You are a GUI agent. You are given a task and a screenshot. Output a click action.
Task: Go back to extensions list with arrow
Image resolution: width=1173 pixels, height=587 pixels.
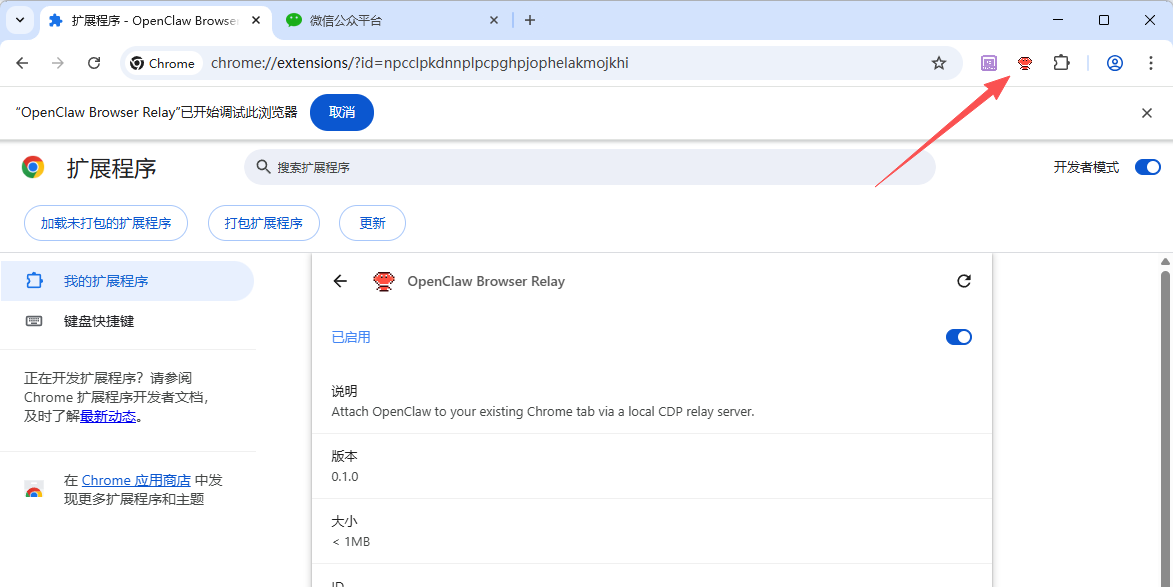340,281
